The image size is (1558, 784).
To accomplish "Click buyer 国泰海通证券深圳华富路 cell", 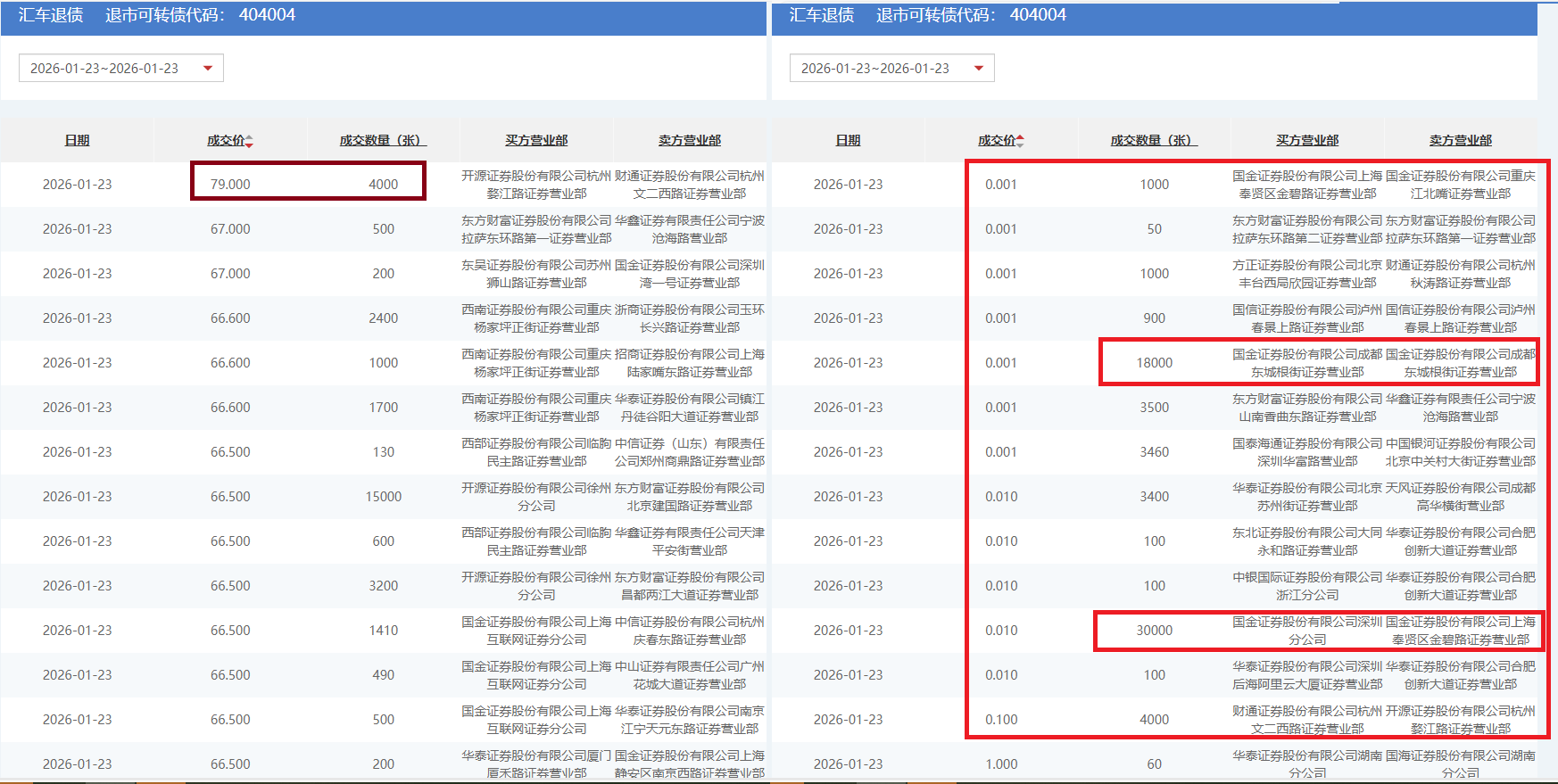I will click(x=1307, y=452).
